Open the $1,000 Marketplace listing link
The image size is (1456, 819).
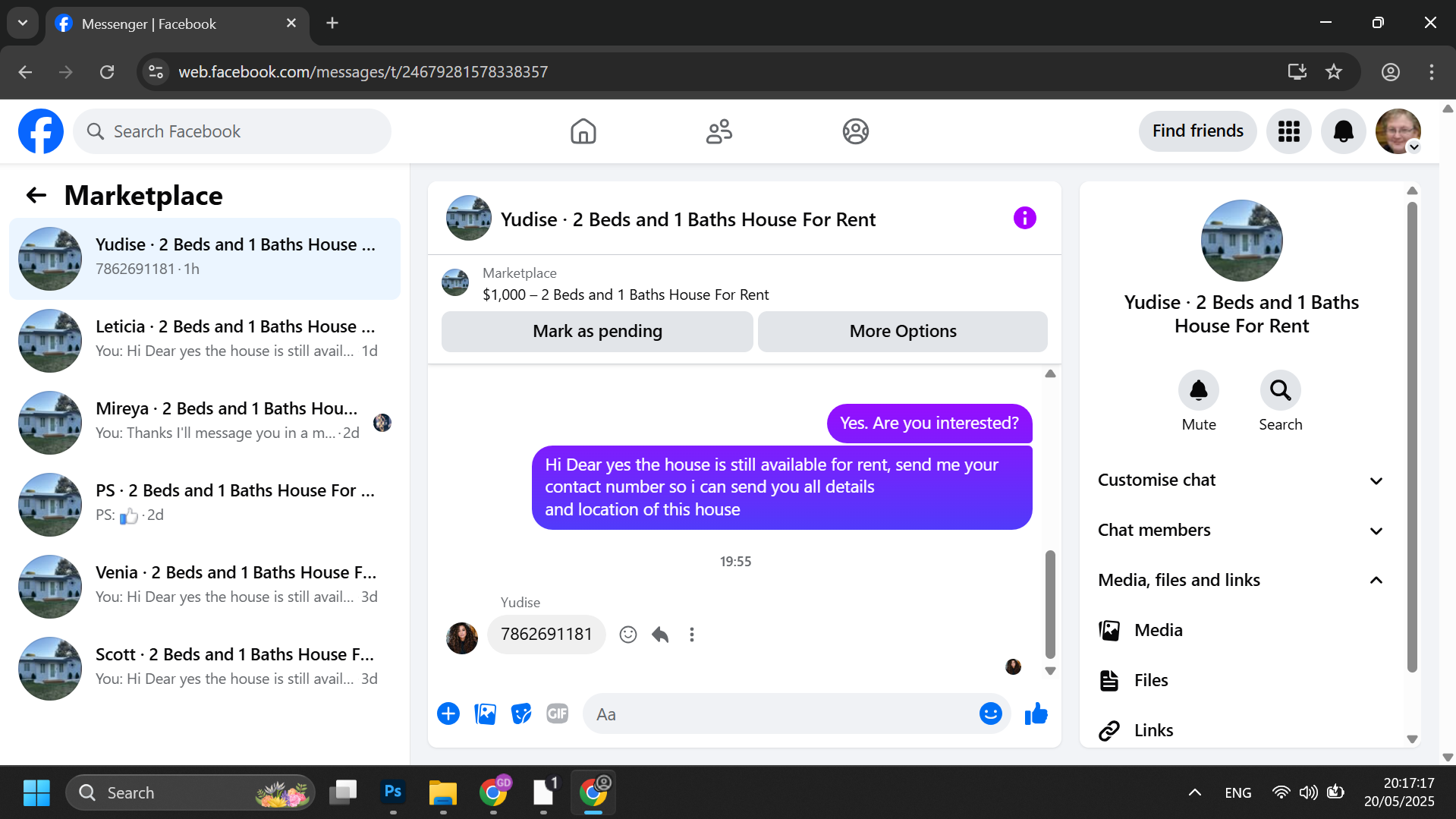click(626, 295)
